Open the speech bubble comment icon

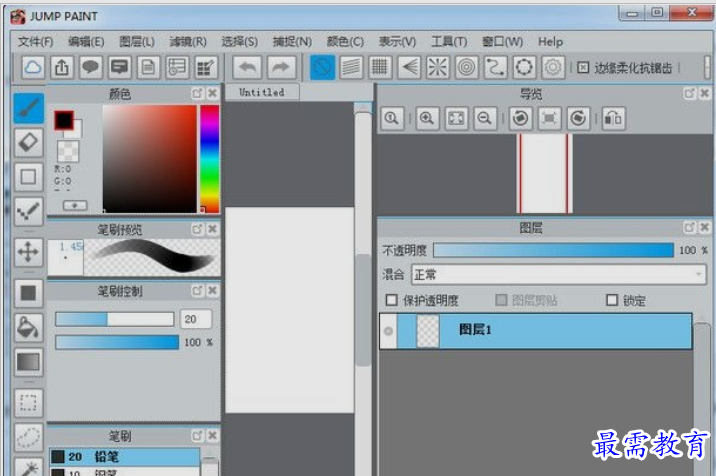[x=91, y=68]
